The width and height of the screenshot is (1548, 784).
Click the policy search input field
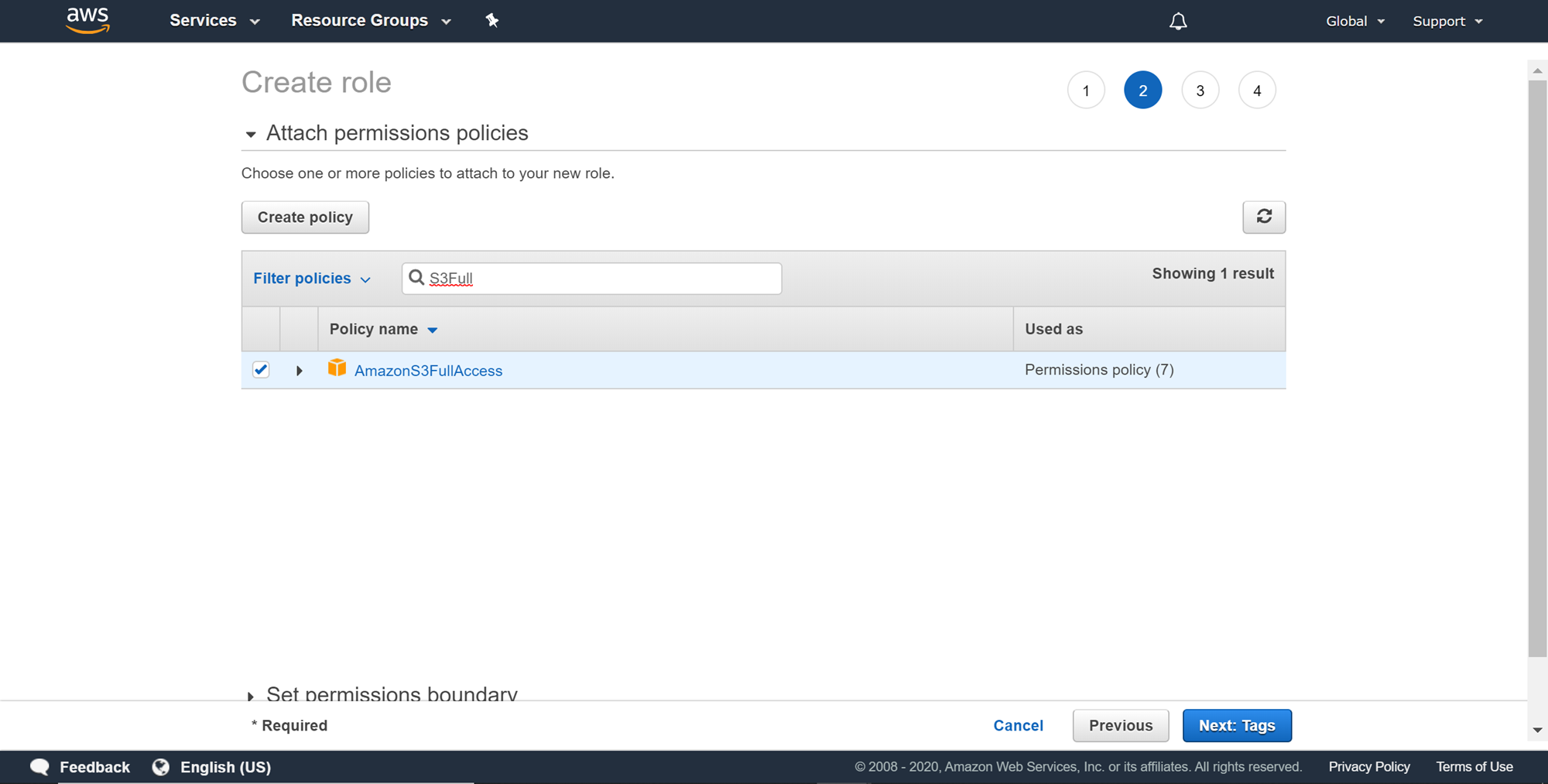[x=602, y=279]
